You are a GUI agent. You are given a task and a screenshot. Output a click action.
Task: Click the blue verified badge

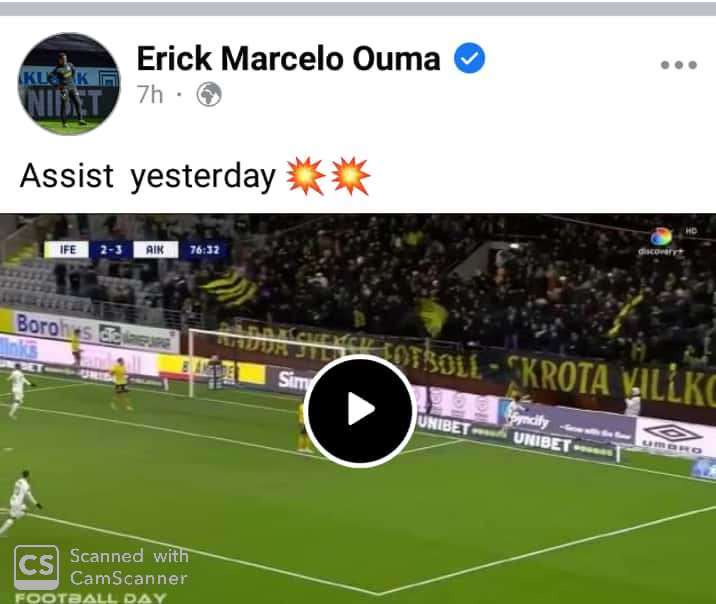469,58
